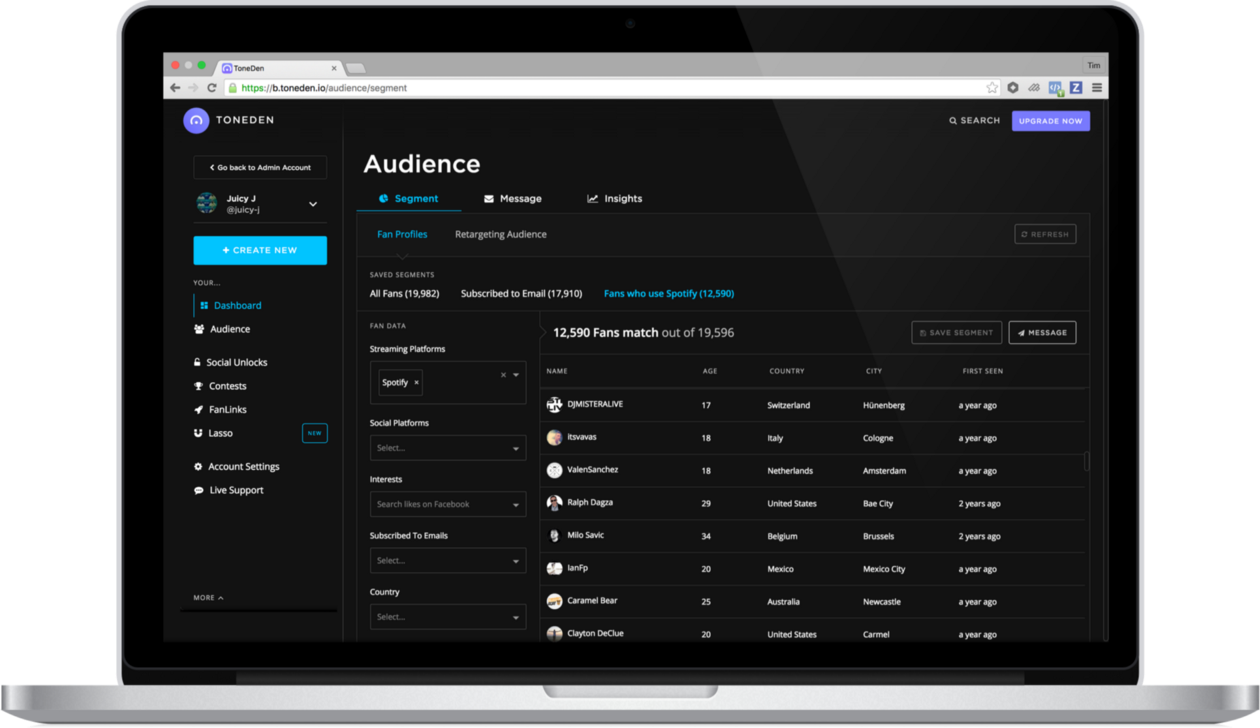The width and height of the screenshot is (1260, 728).
Task: Click the Message button with paper plane
Action: pos(1042,333)
